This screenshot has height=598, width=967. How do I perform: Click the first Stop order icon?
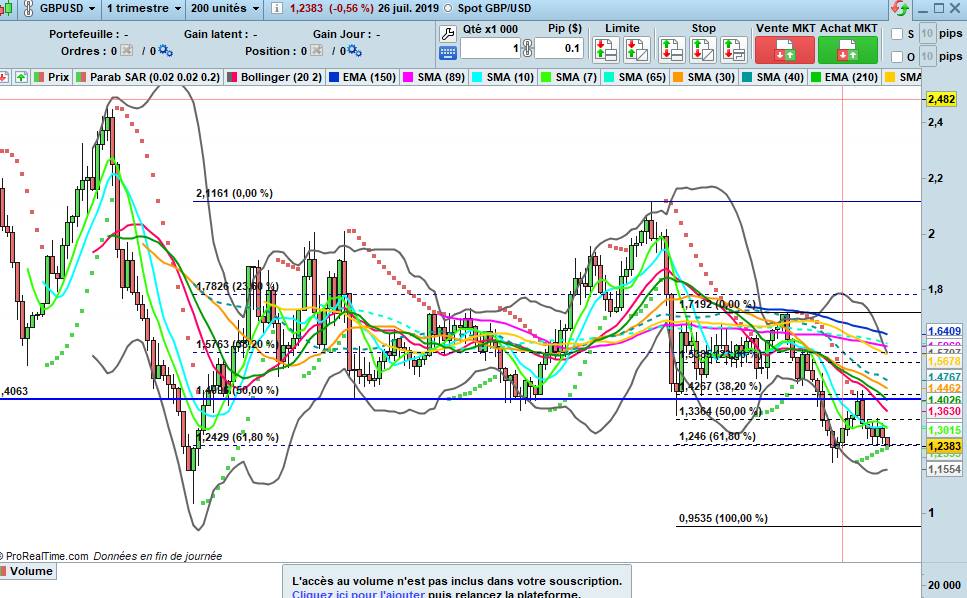(x=671, y=50)
